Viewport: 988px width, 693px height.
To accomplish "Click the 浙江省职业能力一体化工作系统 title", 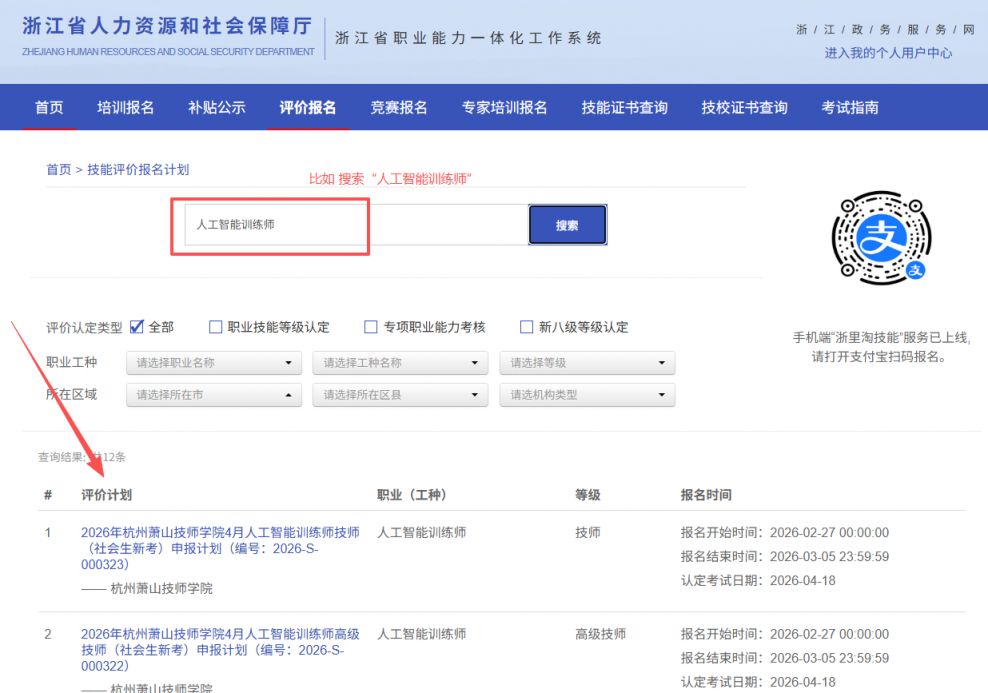I will pos(468,38).
